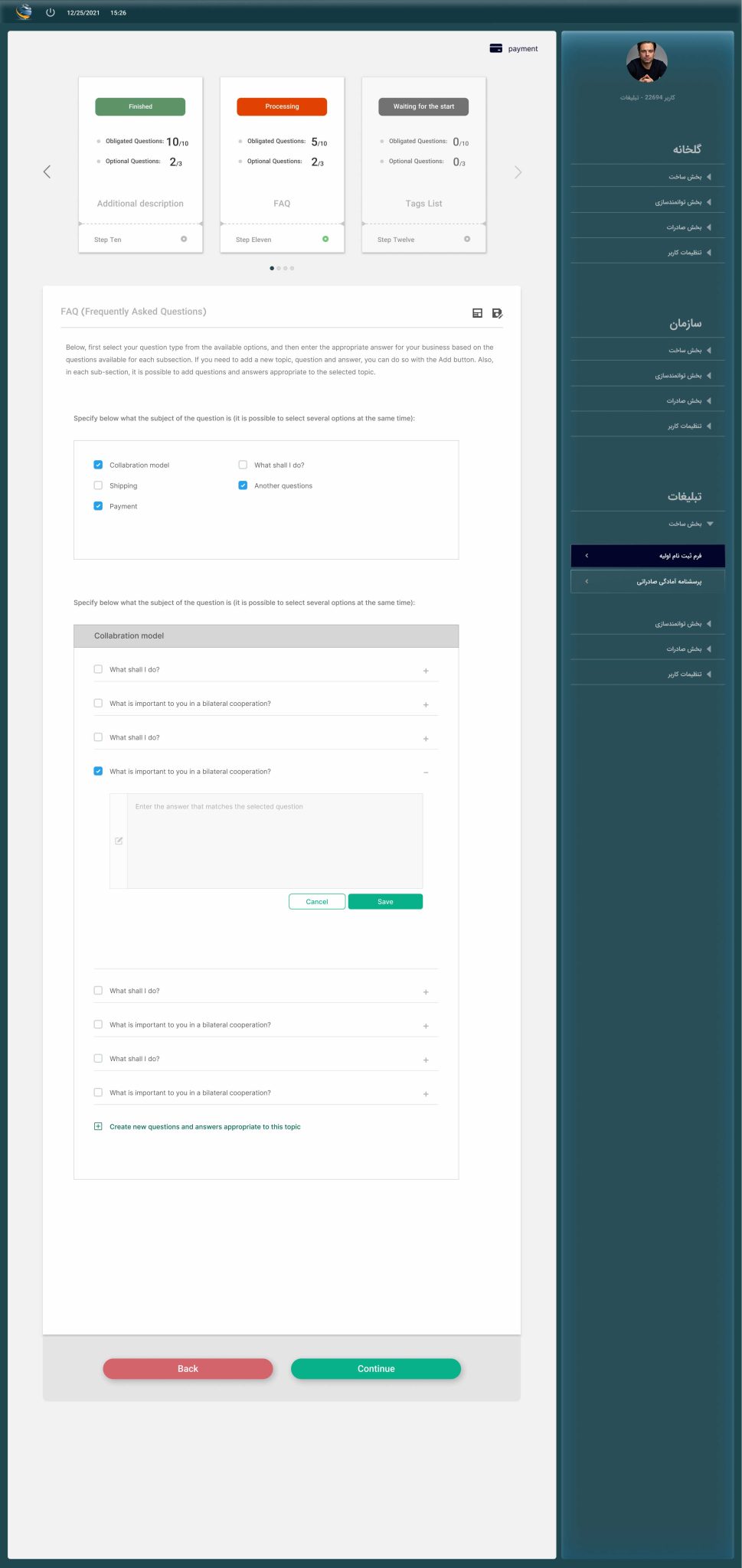This screenshot has width=742, height=1568.
Task: Check the Shipping subject checkbox
Action: 98,485
